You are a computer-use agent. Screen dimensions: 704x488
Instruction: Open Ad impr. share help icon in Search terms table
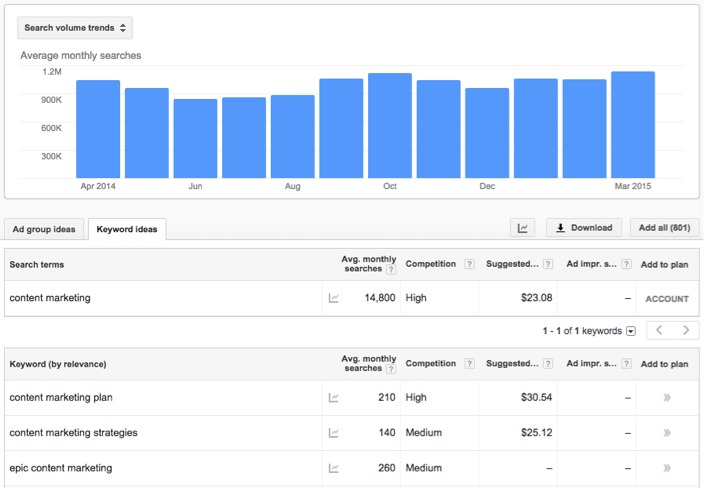pyautogui.click(x=626, y=264)
